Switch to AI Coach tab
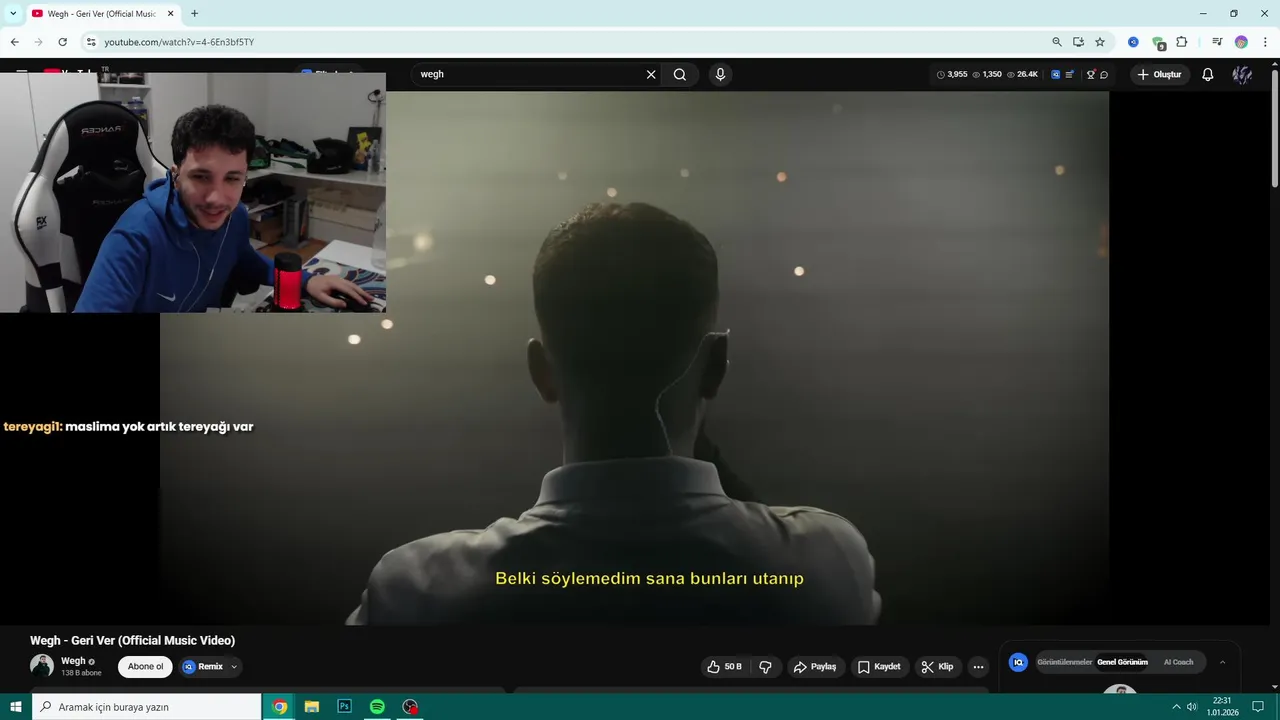Viewport: 1280px width, 720px height. (x=1178, y=662)
